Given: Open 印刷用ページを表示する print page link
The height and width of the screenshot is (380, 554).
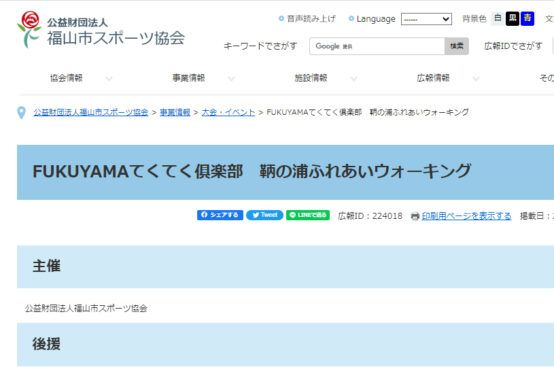Looking at the screenshot, I should (466, 216).
